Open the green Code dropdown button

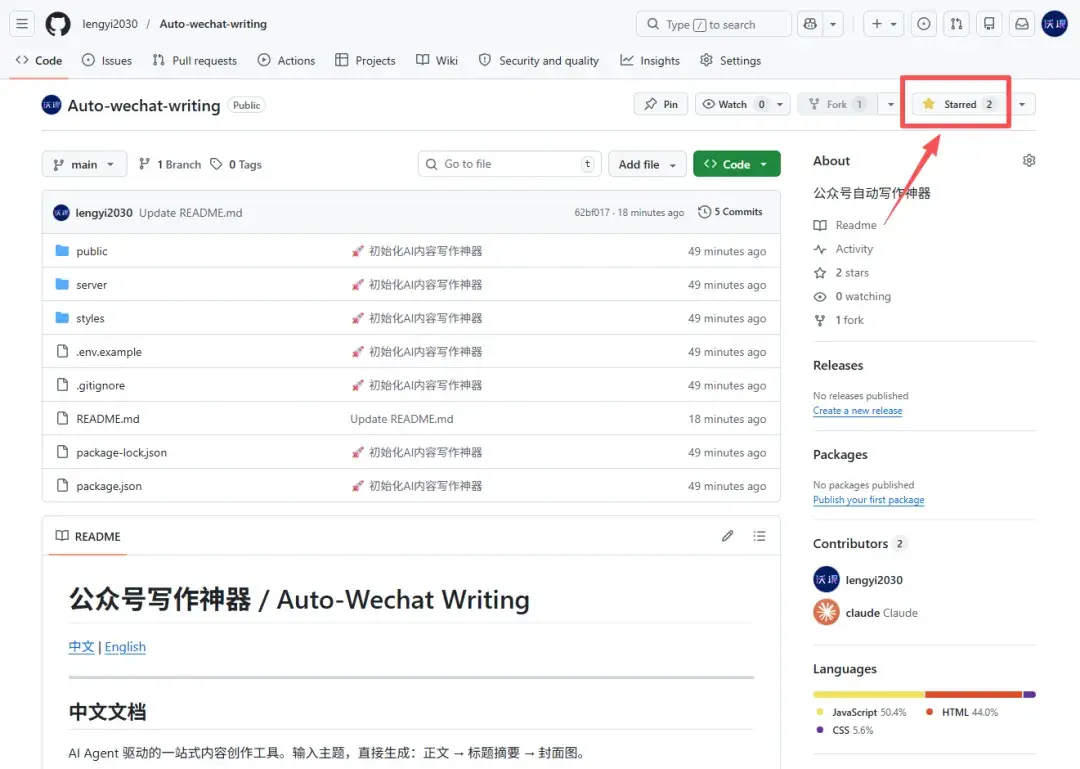736,164
